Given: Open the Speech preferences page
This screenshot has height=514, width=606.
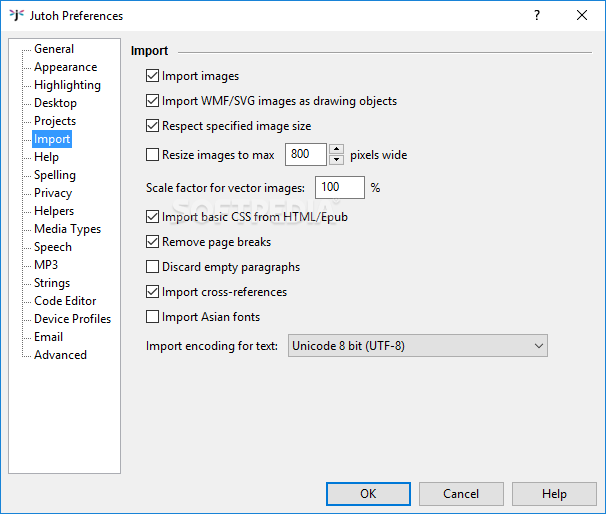Looking at the screenshot, I should 53,247.
